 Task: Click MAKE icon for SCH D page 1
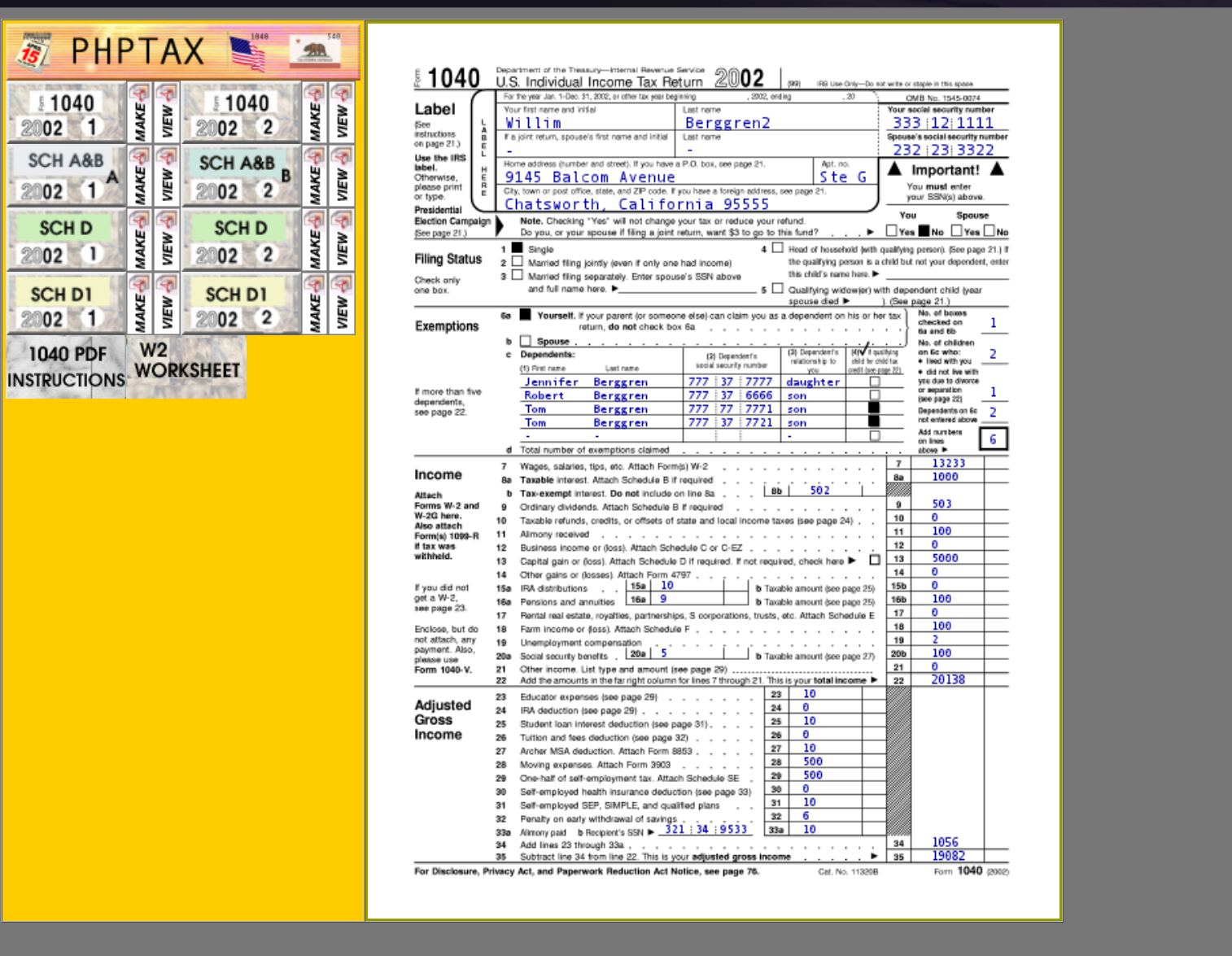pos(139,240)
